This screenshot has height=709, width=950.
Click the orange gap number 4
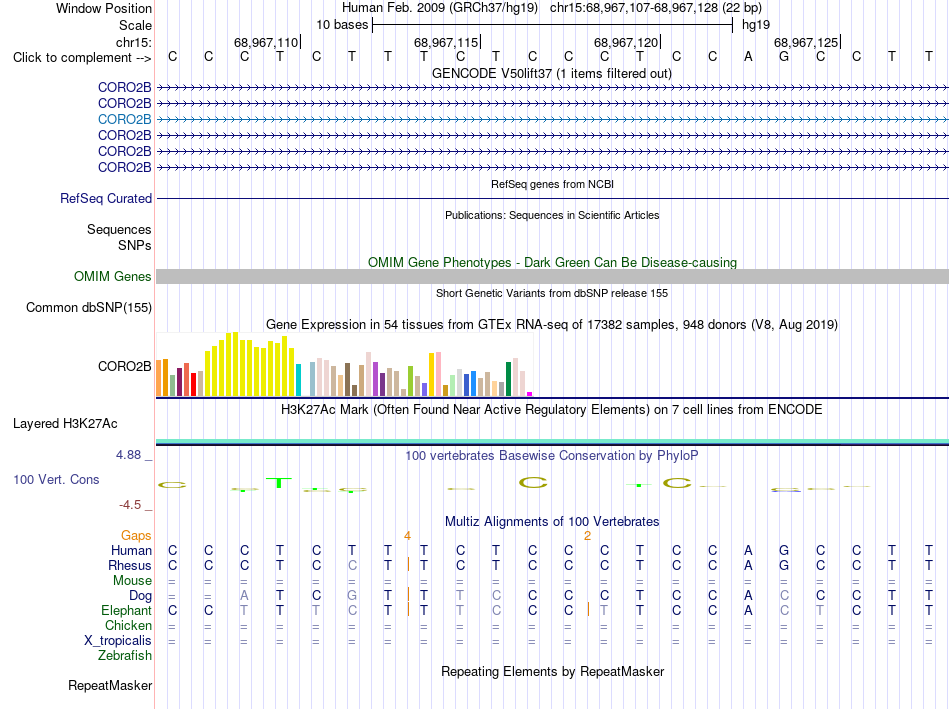click(407, 536)
